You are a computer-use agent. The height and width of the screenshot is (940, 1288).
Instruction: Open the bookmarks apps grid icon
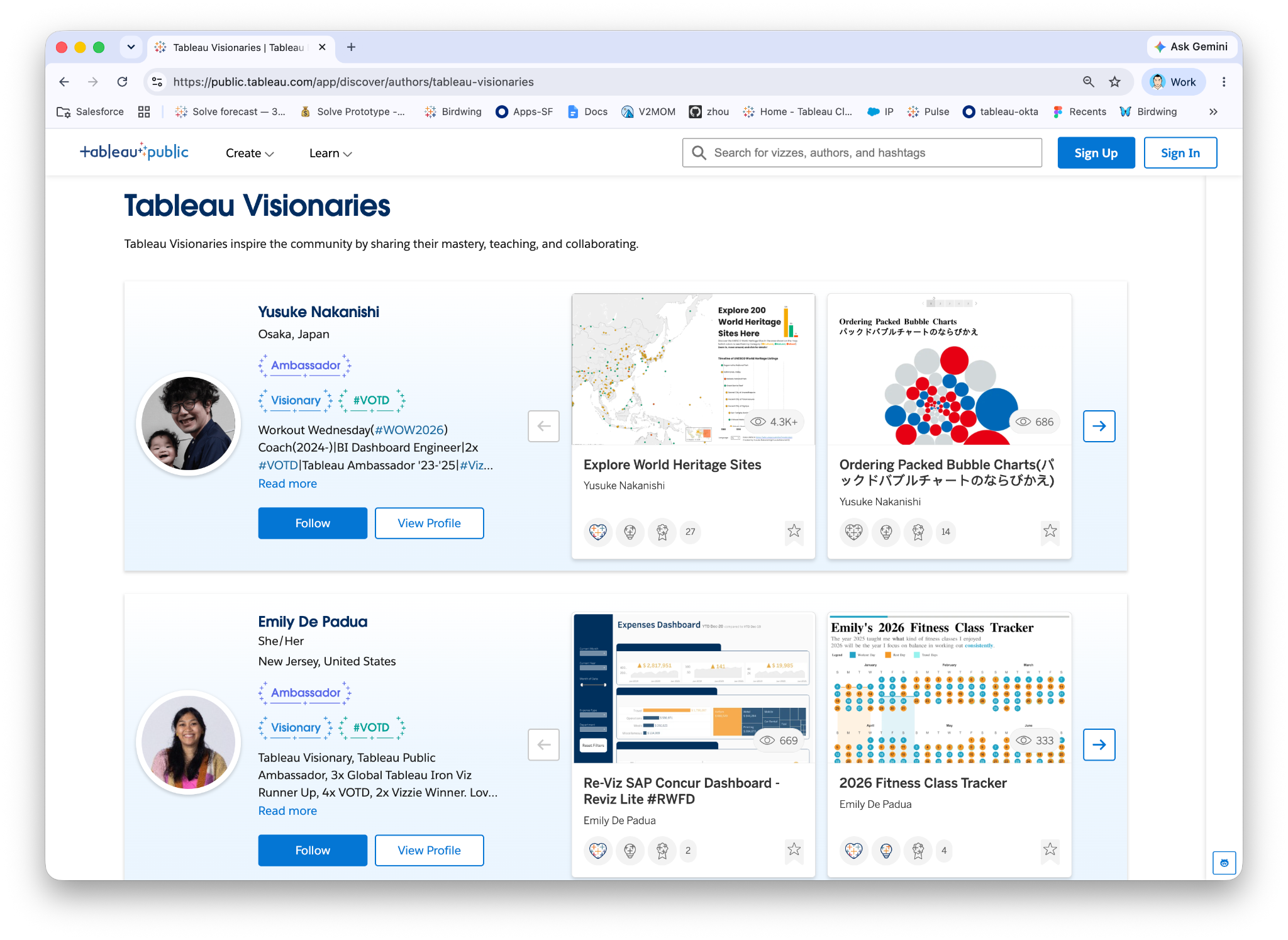click(144, 111)
